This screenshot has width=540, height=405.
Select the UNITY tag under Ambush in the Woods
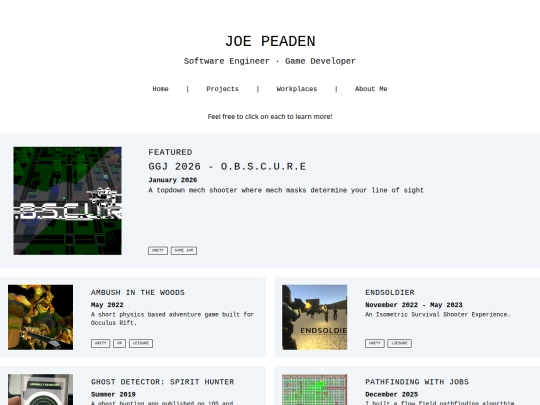(x=101, y=343)
